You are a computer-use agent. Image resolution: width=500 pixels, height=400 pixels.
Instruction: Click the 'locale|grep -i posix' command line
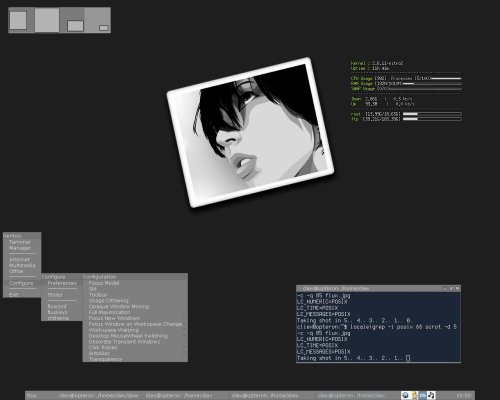pos(377,327)
